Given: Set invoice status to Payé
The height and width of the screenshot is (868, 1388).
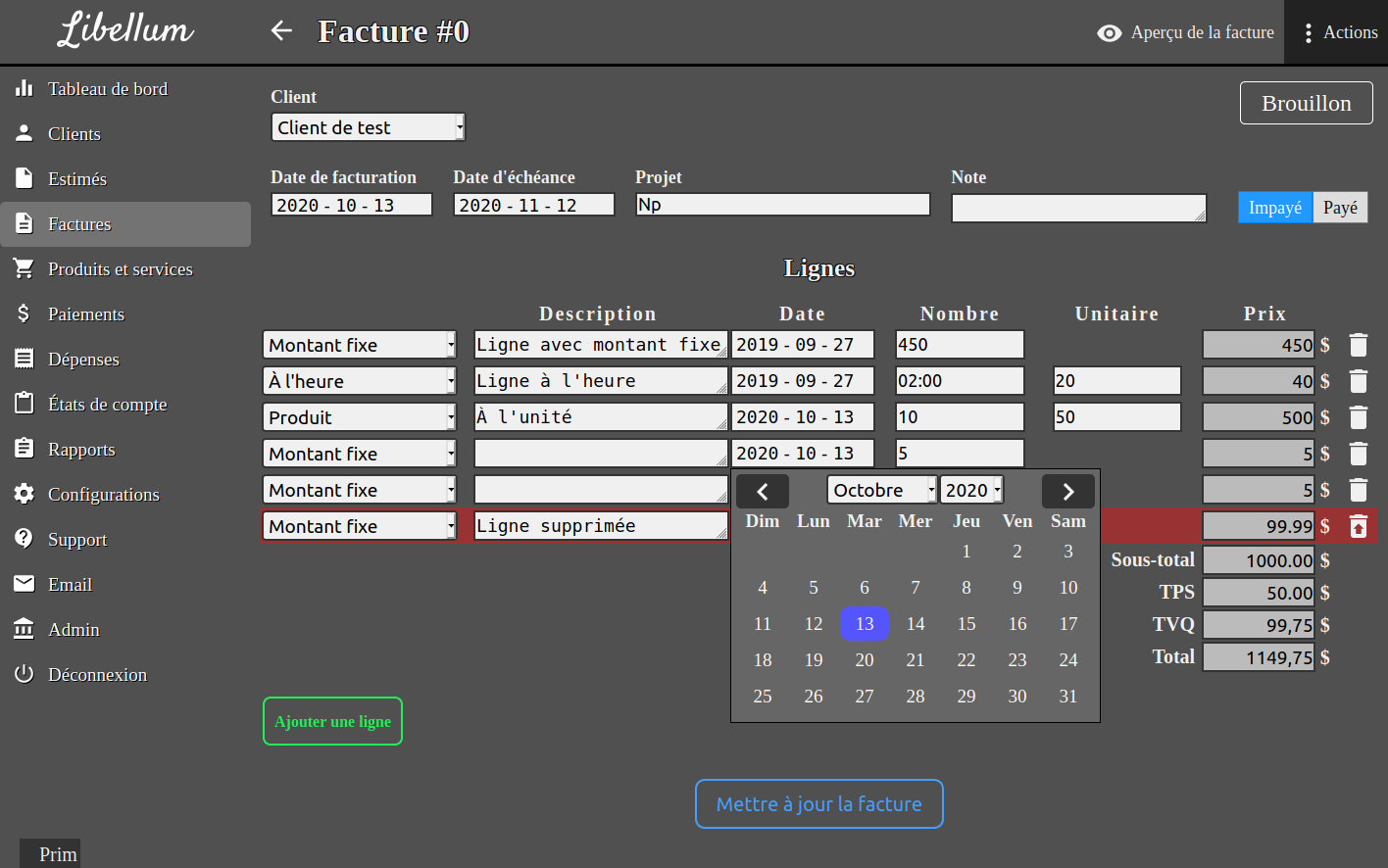Looking at the screenshot, I should (1339, 208).
